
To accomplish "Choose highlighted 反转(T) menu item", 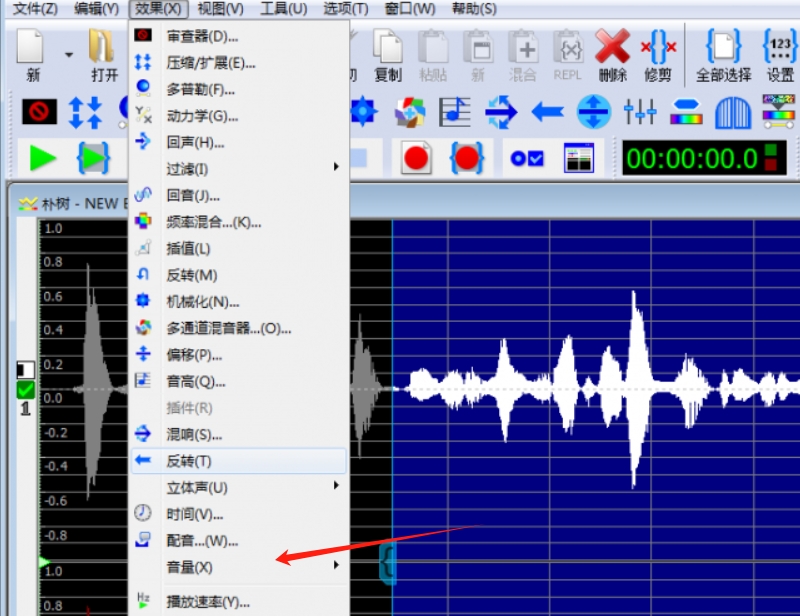I will click(239, 461).
